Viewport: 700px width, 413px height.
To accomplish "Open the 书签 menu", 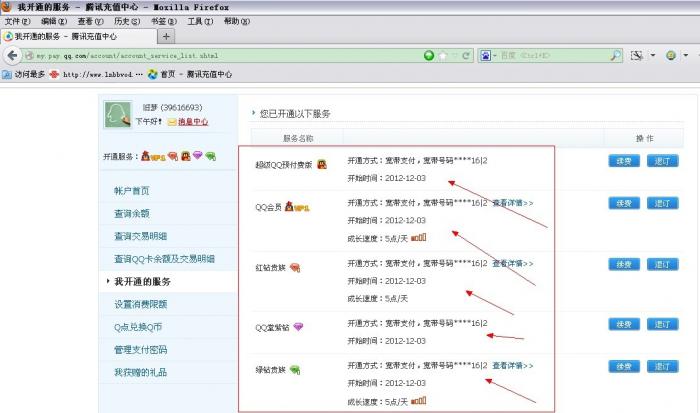I will point(164,21).
